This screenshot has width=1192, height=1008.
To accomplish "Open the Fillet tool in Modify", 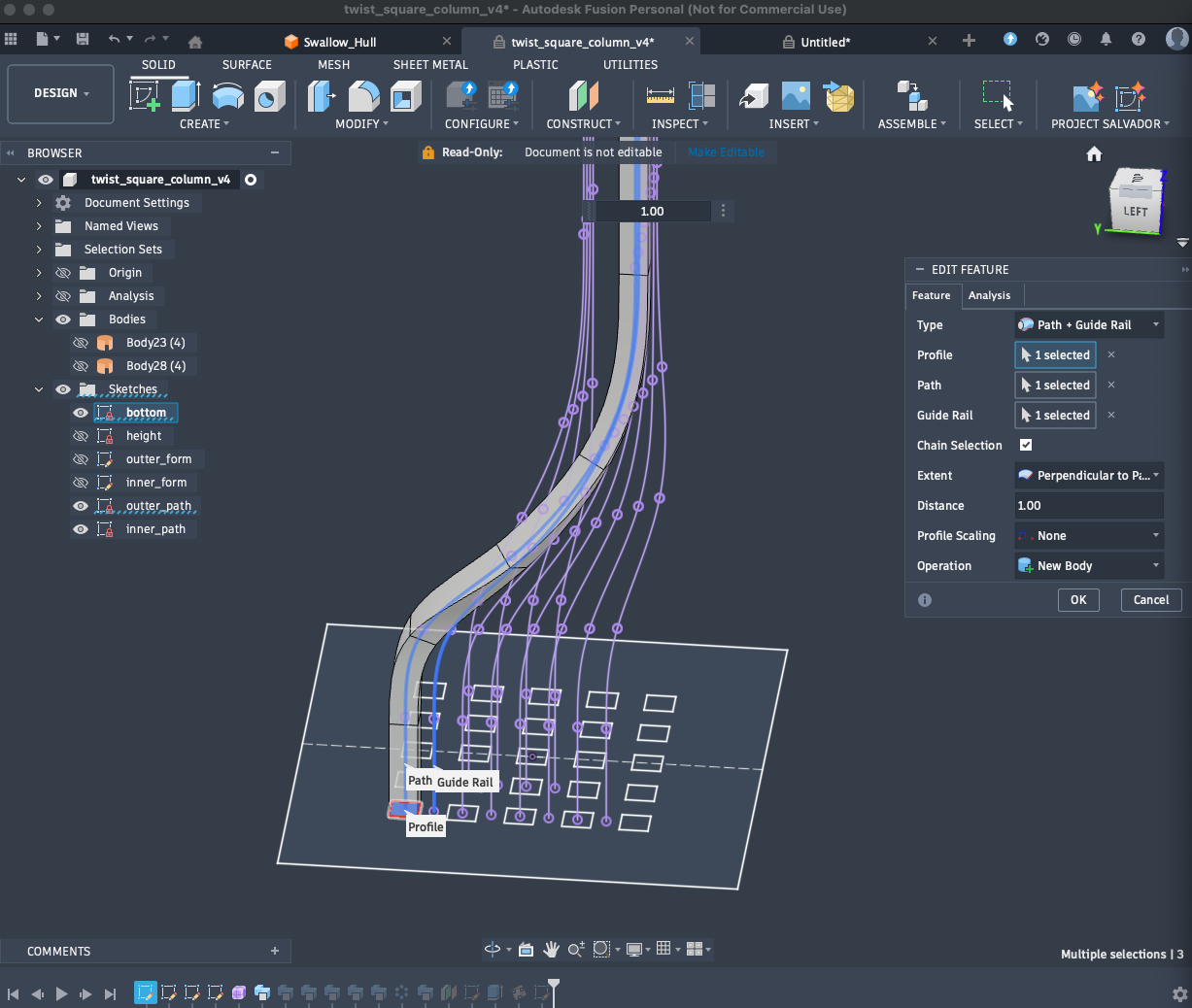I will [x=364, y=96].
